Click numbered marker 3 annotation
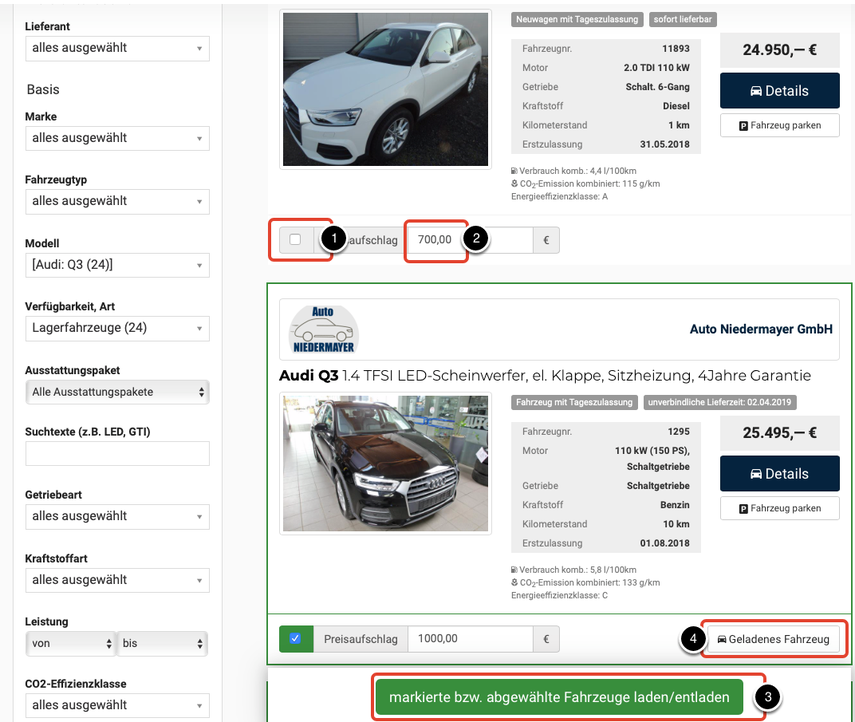Screen dimensions: 855x722 766,698
